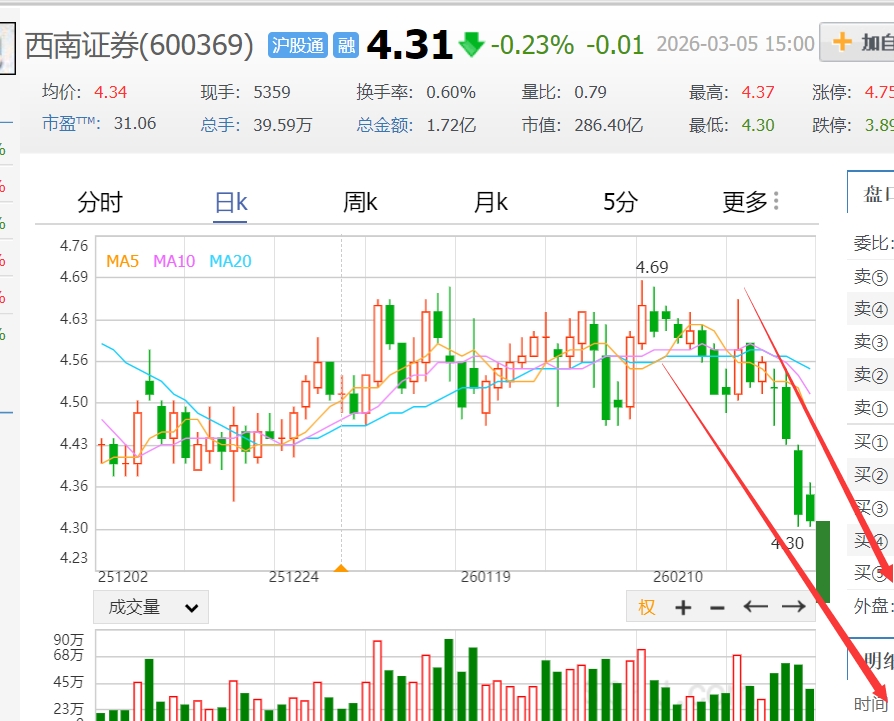The width and height of the screenshot is (894, 721).
Task: Click the 量比 value 0.79
Action: tap(590, 92)
